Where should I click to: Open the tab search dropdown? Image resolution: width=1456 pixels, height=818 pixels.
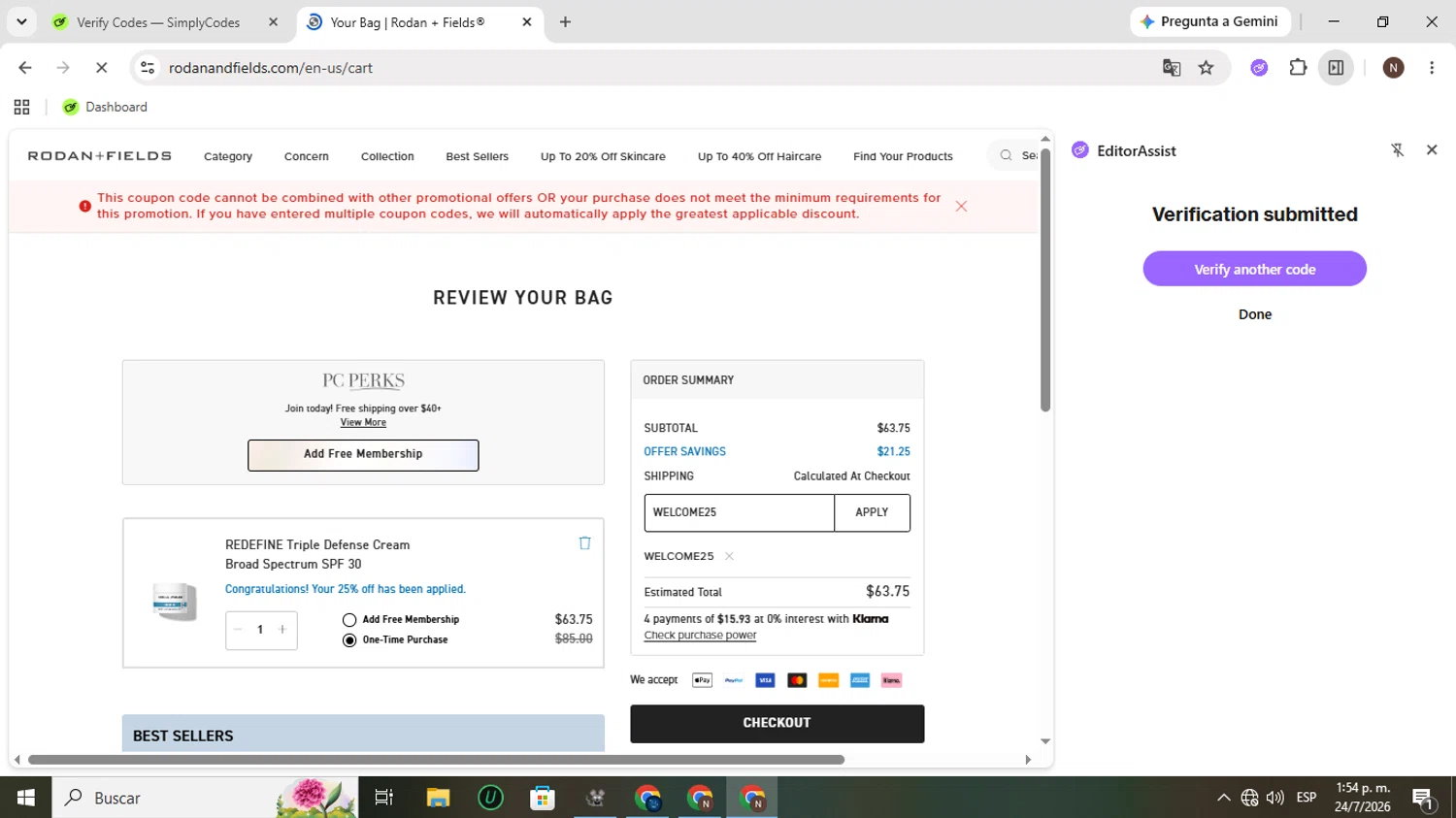(21, 22)
